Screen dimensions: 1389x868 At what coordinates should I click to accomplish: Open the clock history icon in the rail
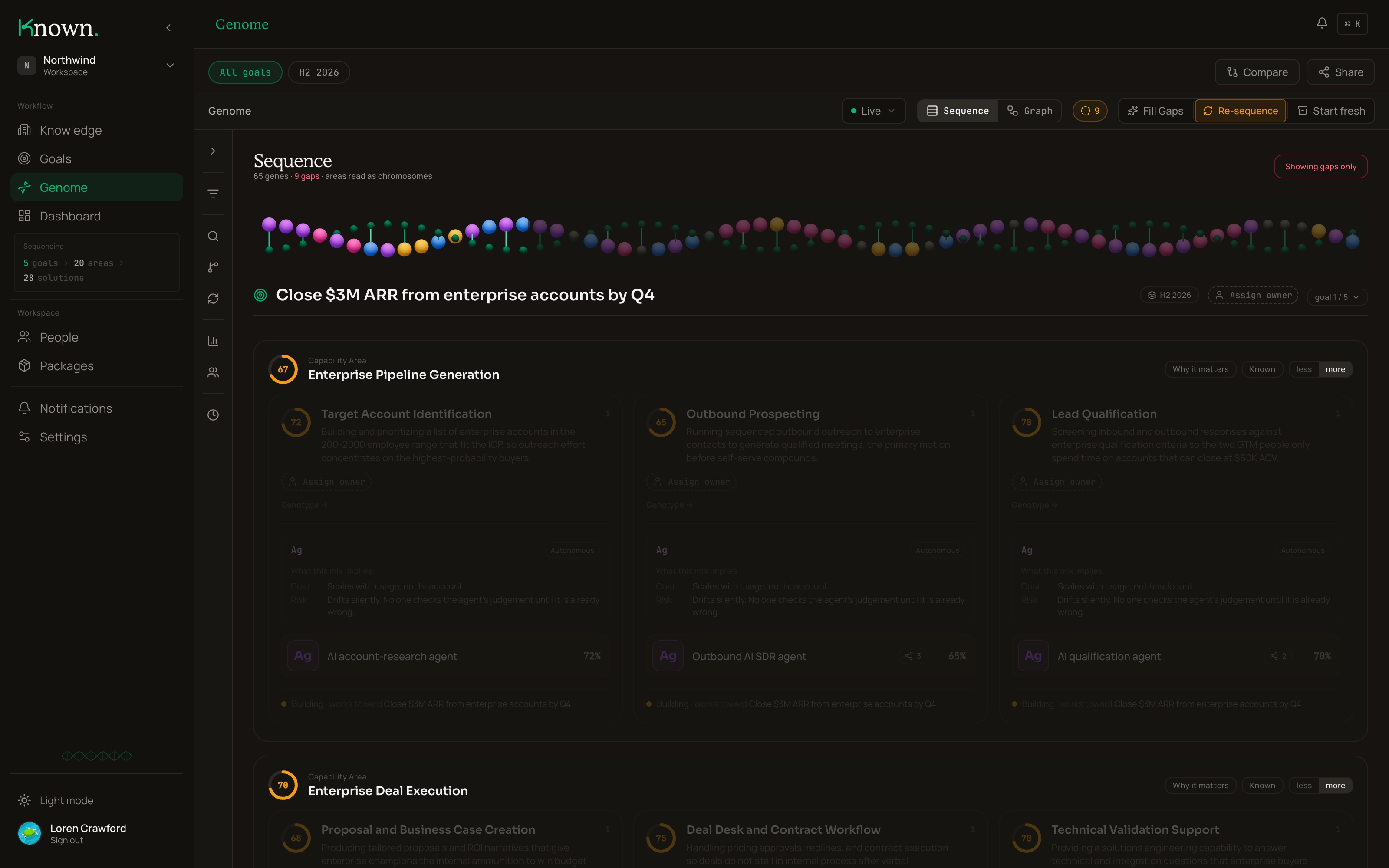point(213,415)
